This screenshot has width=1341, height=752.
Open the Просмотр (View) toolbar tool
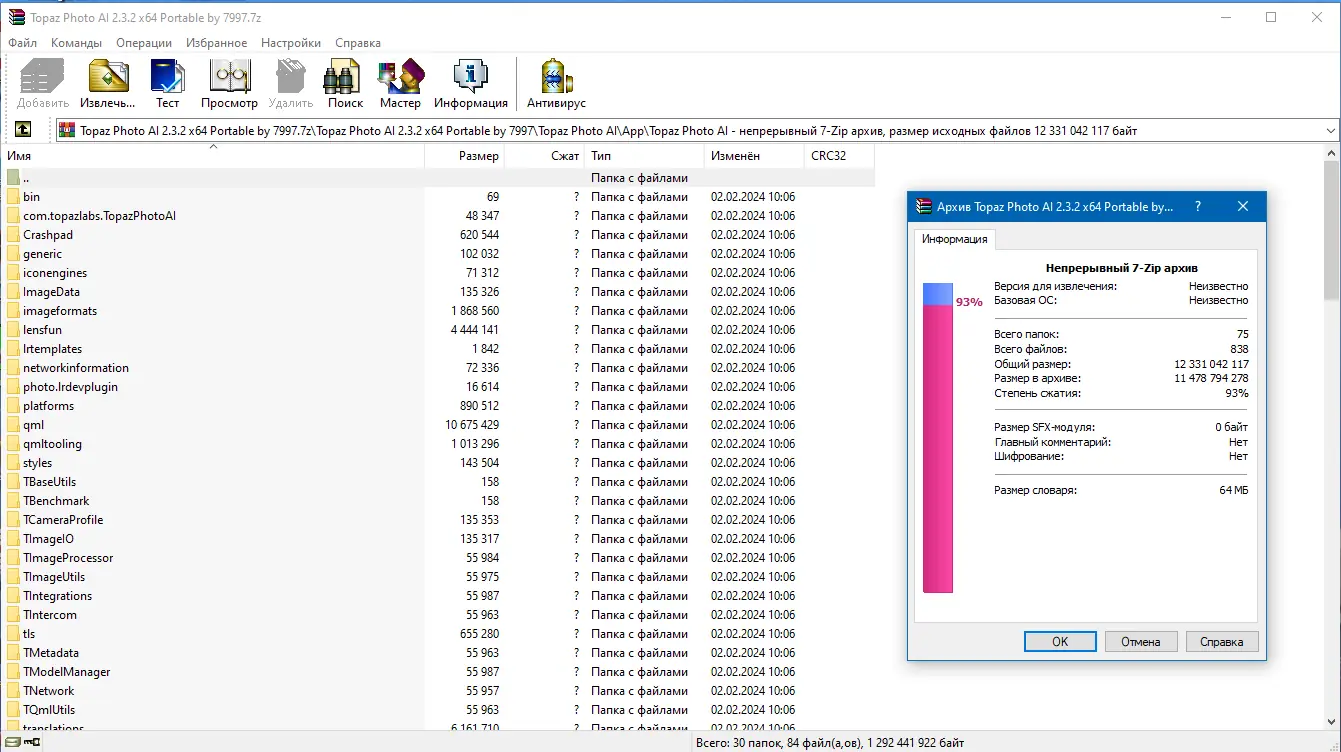tap(229, 77)
